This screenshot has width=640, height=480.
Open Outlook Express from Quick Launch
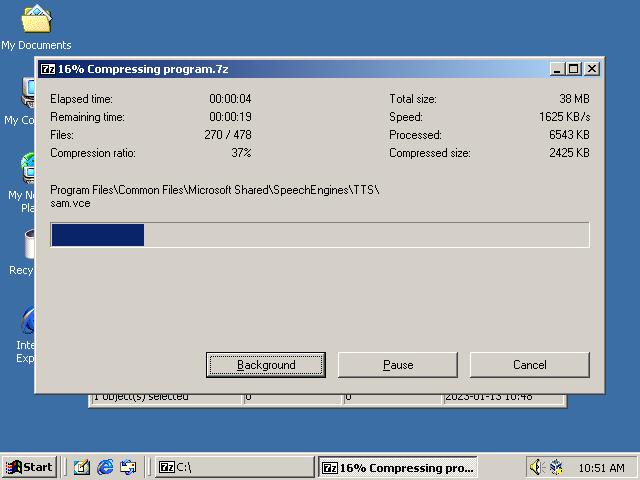[128, 467]
